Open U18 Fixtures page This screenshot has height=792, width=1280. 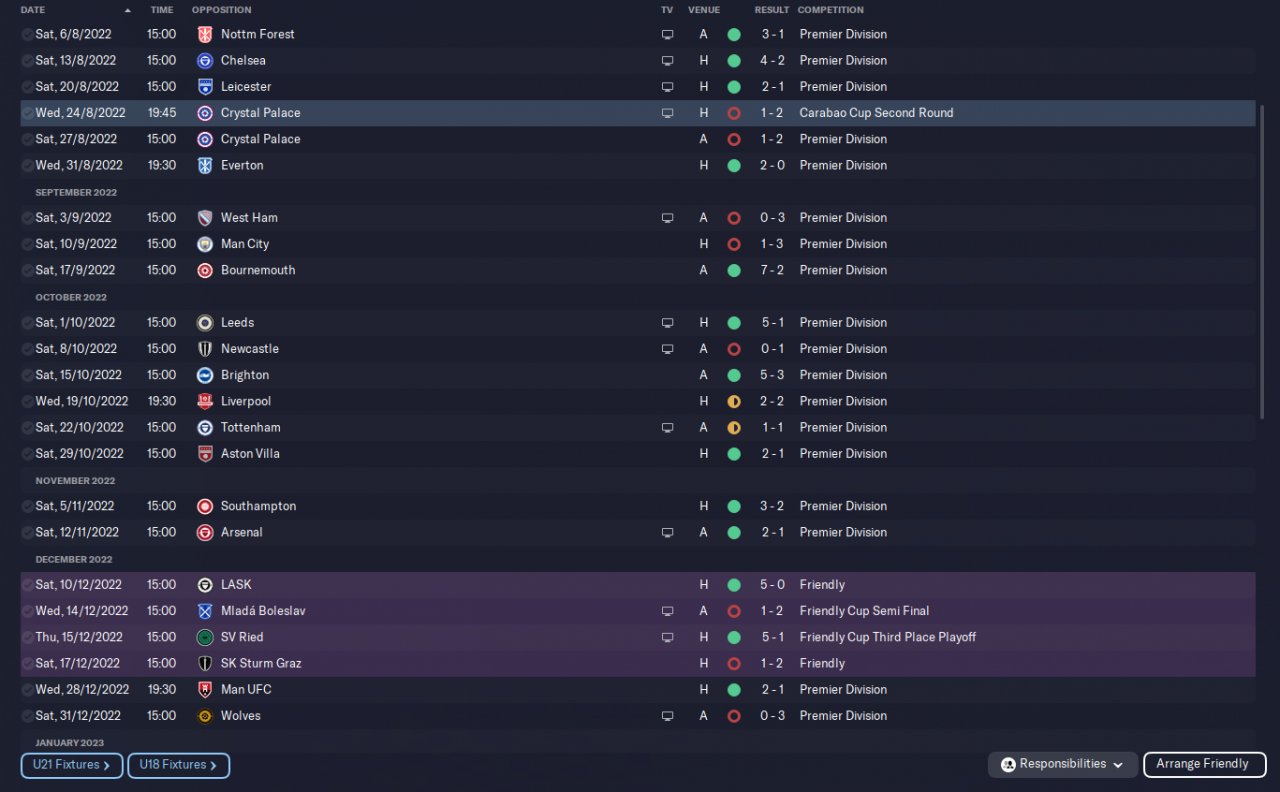[x=179, y=765]
